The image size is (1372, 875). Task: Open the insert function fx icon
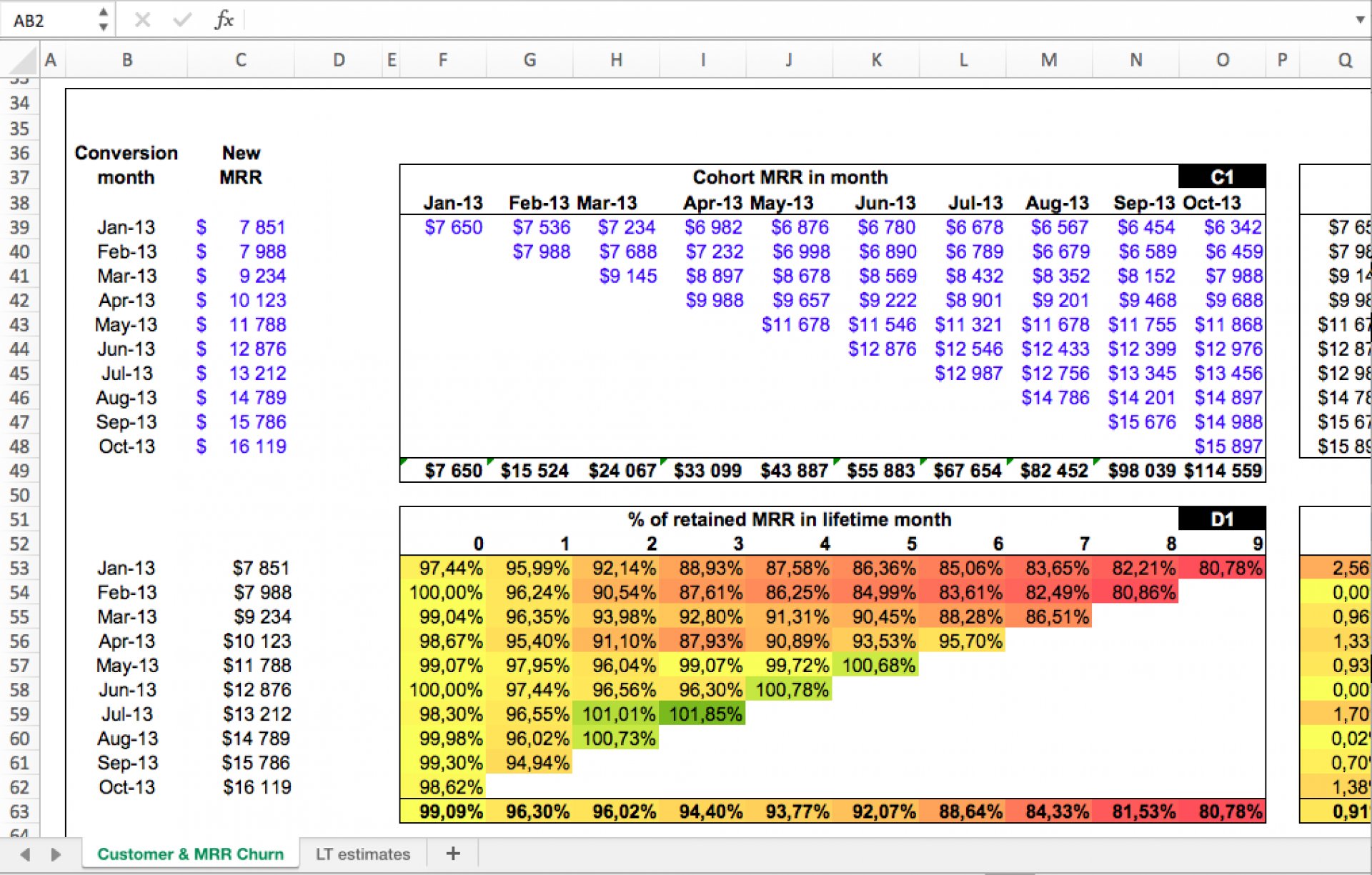(224, 19)
